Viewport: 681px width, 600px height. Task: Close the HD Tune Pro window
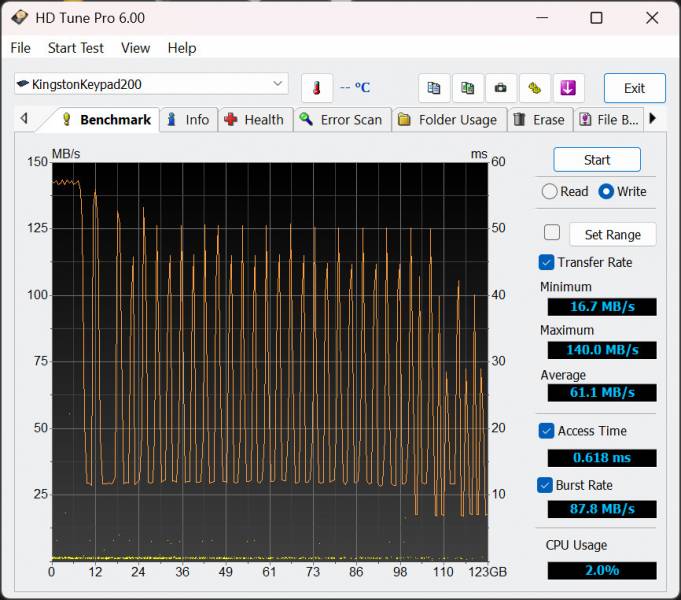pos(652,18)
